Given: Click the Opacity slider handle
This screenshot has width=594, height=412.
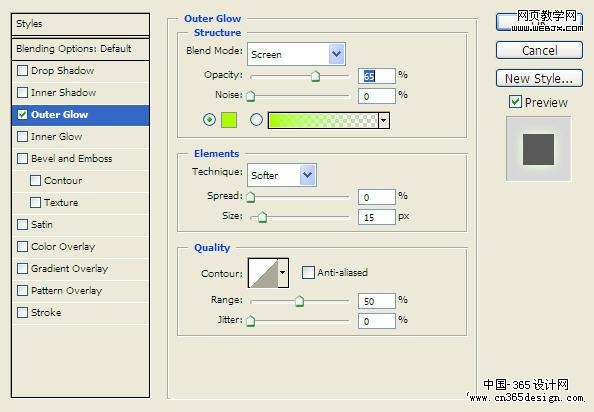Looking at the screenshot, I should coord(315,76).
